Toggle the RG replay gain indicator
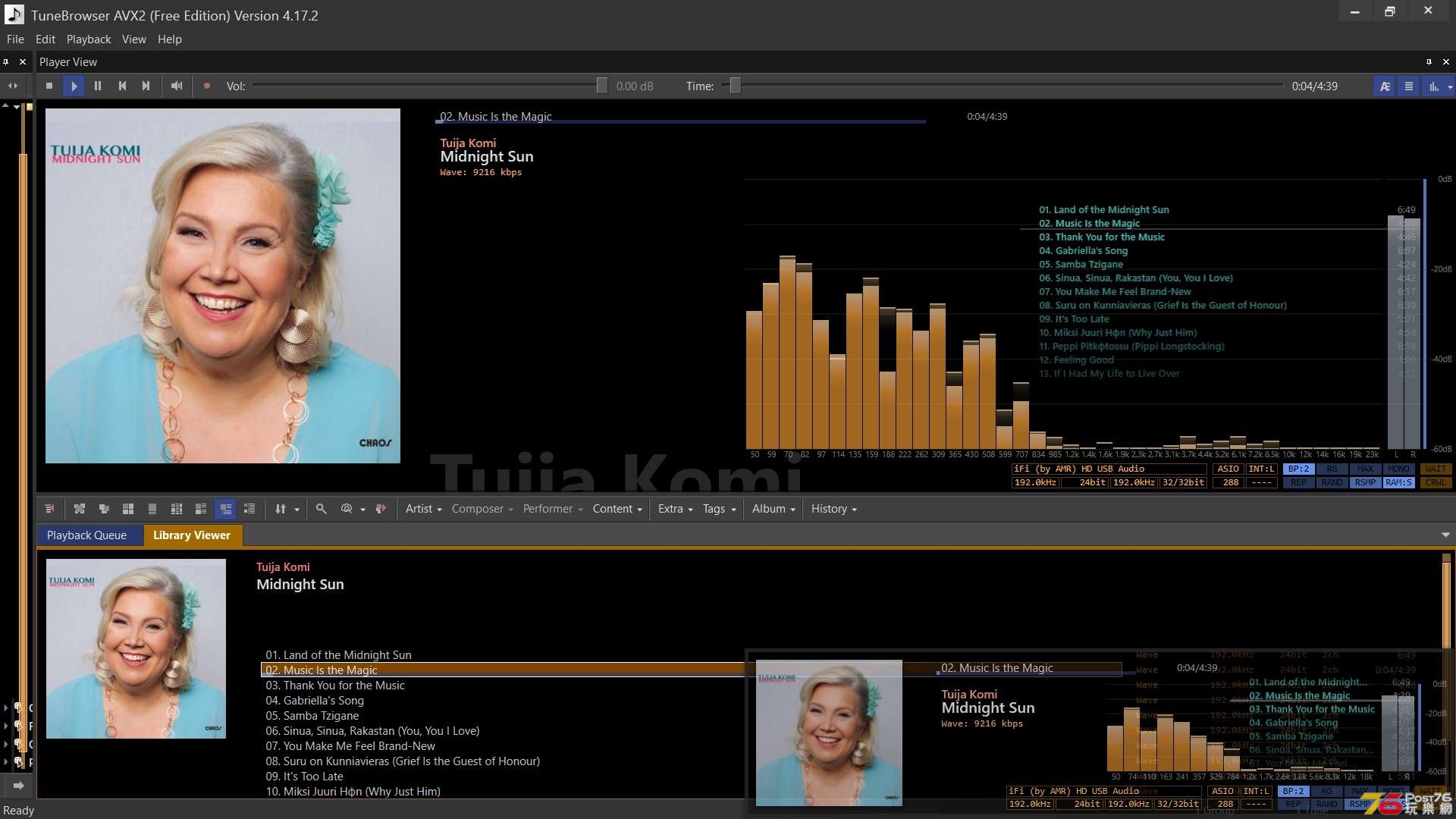 [1332, 469]
